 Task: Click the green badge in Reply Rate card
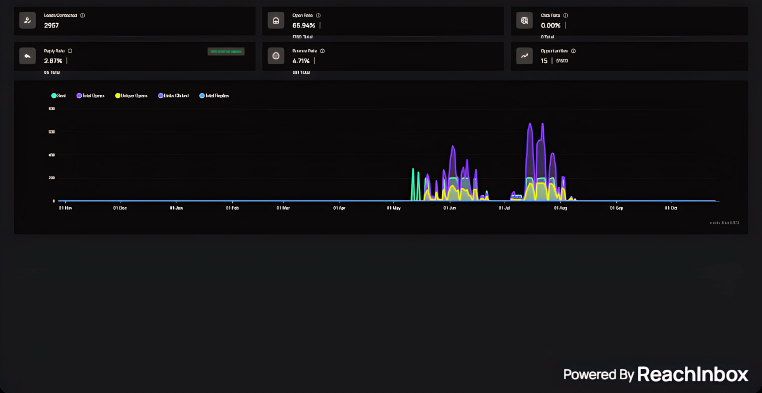point(226,51)
